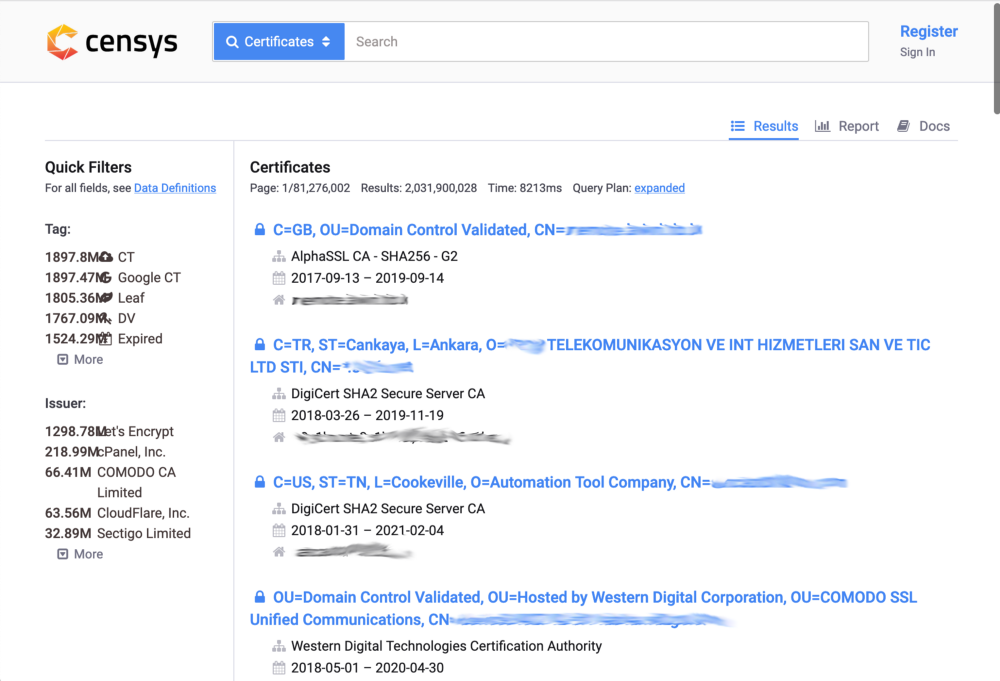Click the hierarchy icon beside AlphaSSL CA
Screen dimensions: 1000x681
click(x=279, y=256)
